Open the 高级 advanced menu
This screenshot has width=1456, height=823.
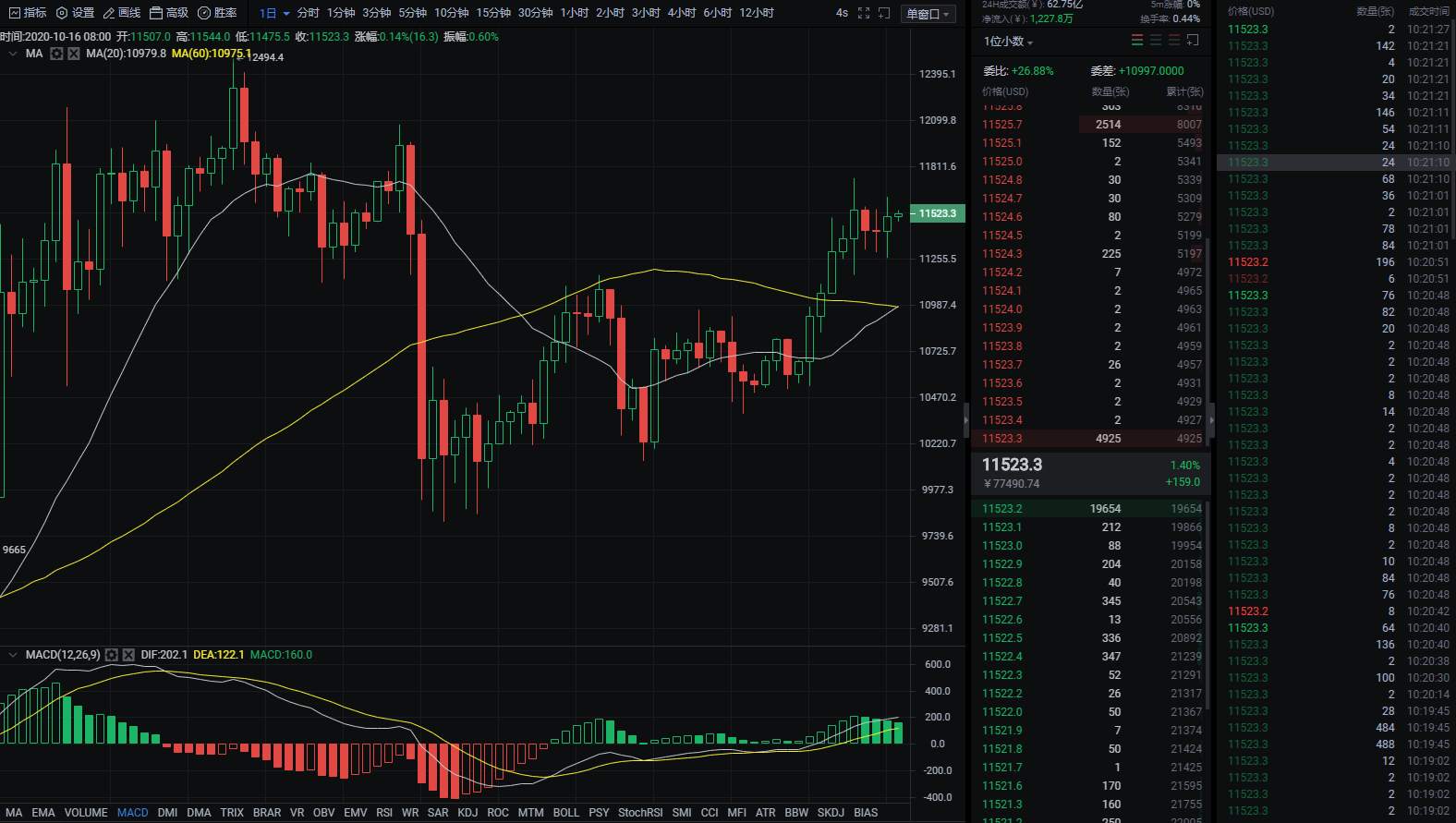[169, 13]
